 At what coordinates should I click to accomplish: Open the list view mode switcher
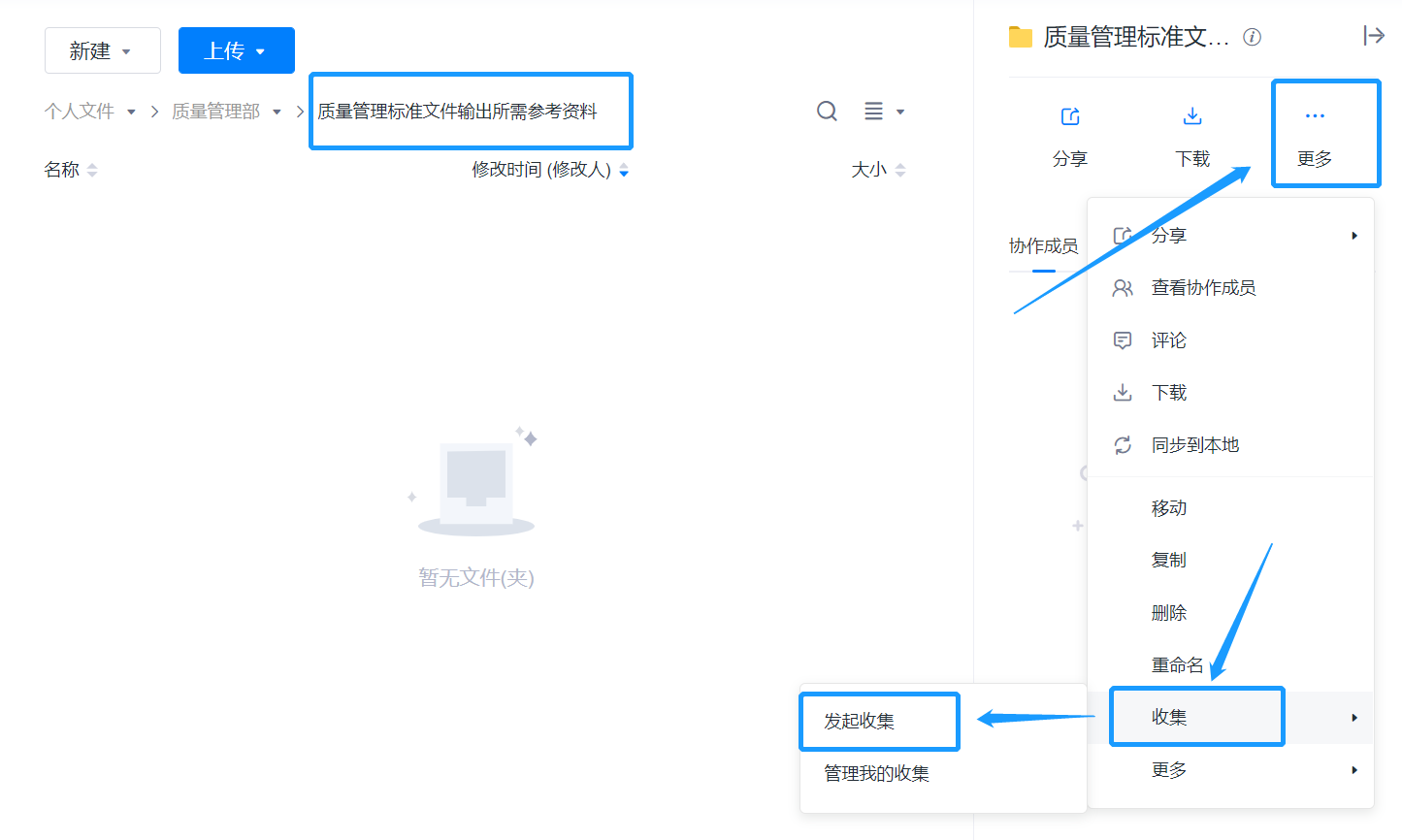pyautogui.click(x=884, y=112)
